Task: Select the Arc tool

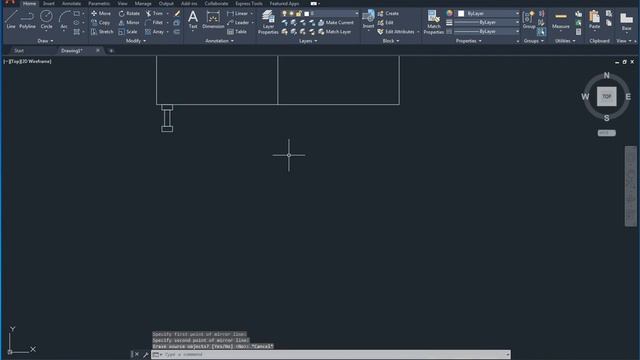Action: [x=64, y=20]
